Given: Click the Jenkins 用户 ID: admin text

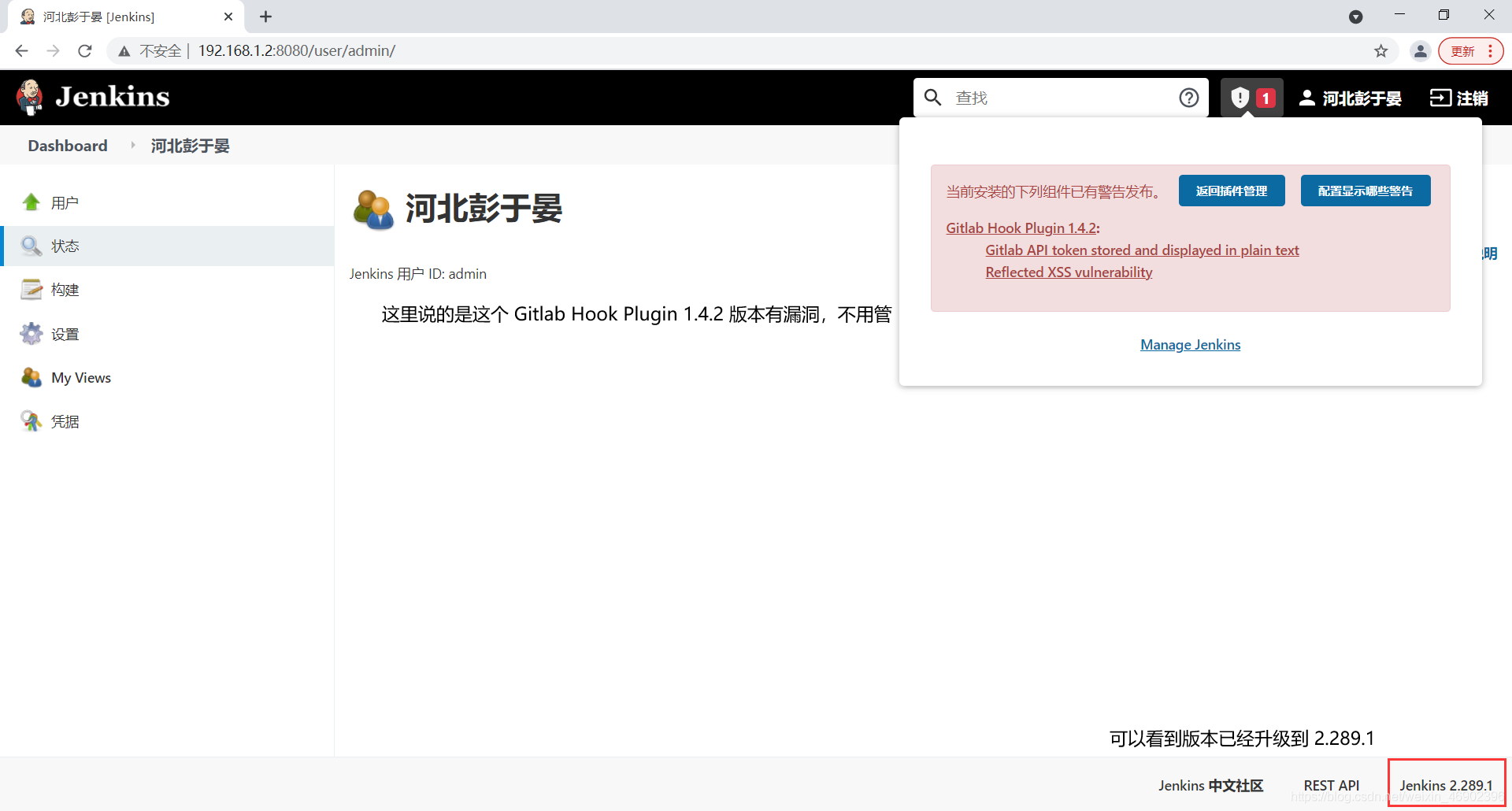Looking at the screenshot, I should pos(418,273).
